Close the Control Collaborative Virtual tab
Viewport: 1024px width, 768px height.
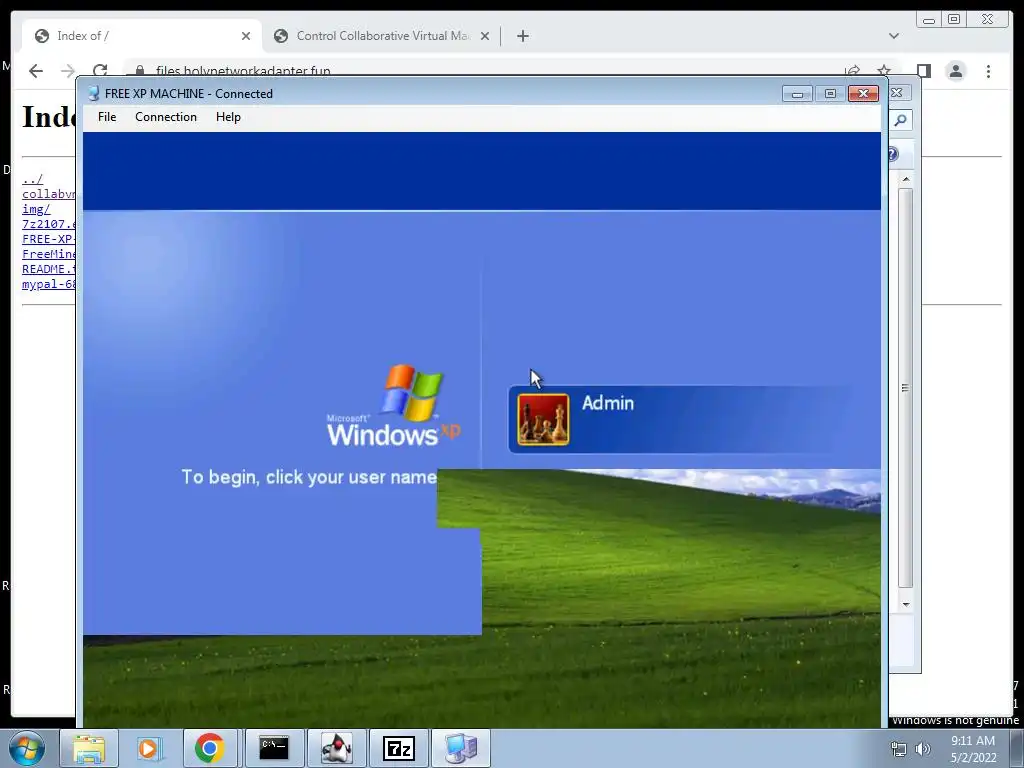point(485,36)
